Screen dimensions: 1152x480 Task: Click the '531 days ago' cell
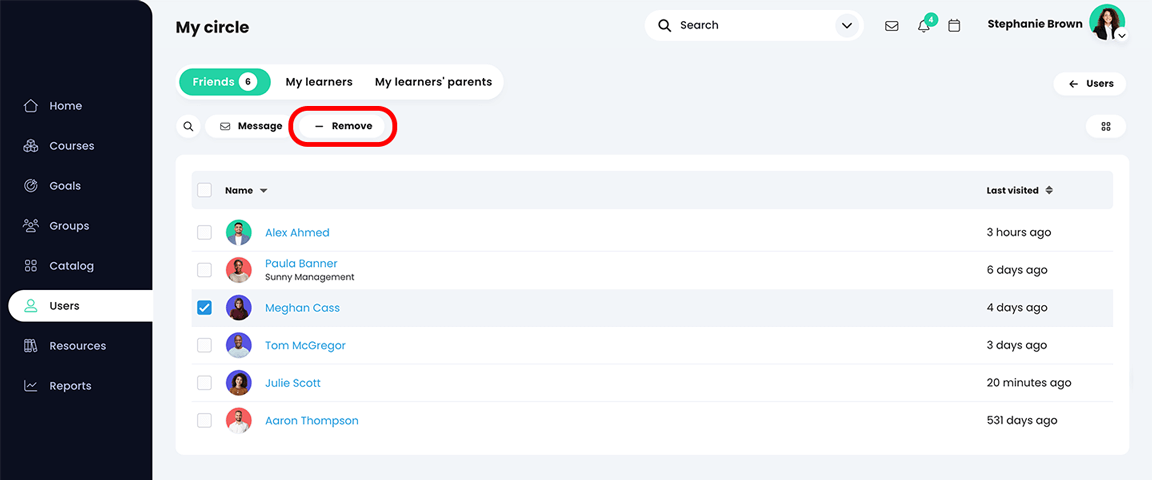point(1021,420)
